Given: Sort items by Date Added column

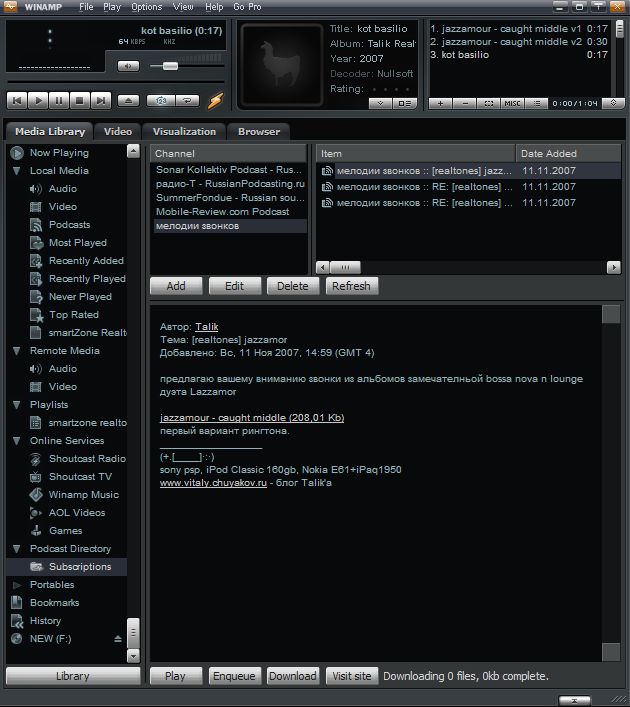Looking at the screenshot, I should pos(568,154).
